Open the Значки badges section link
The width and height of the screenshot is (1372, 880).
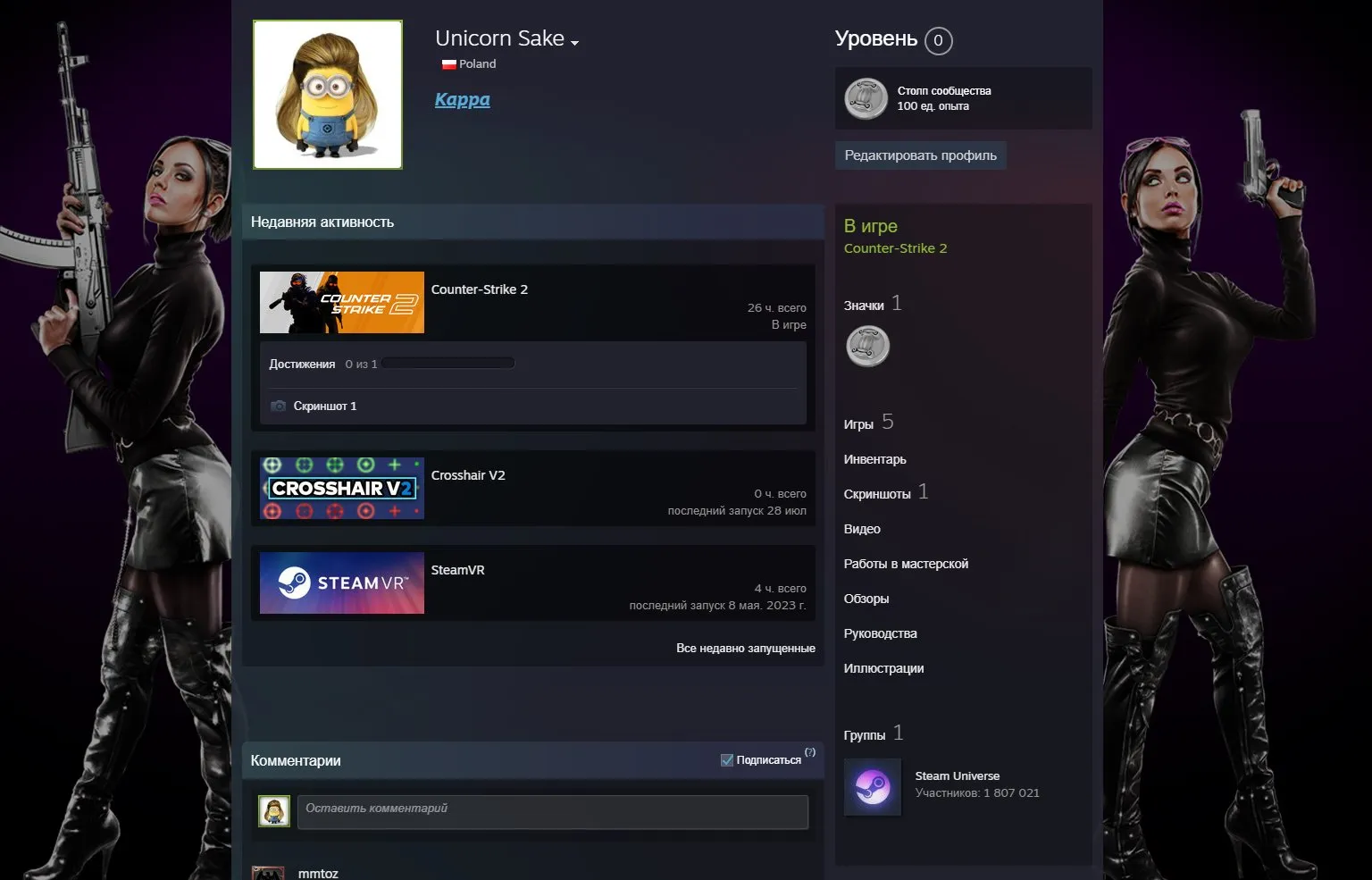(864, 306)
